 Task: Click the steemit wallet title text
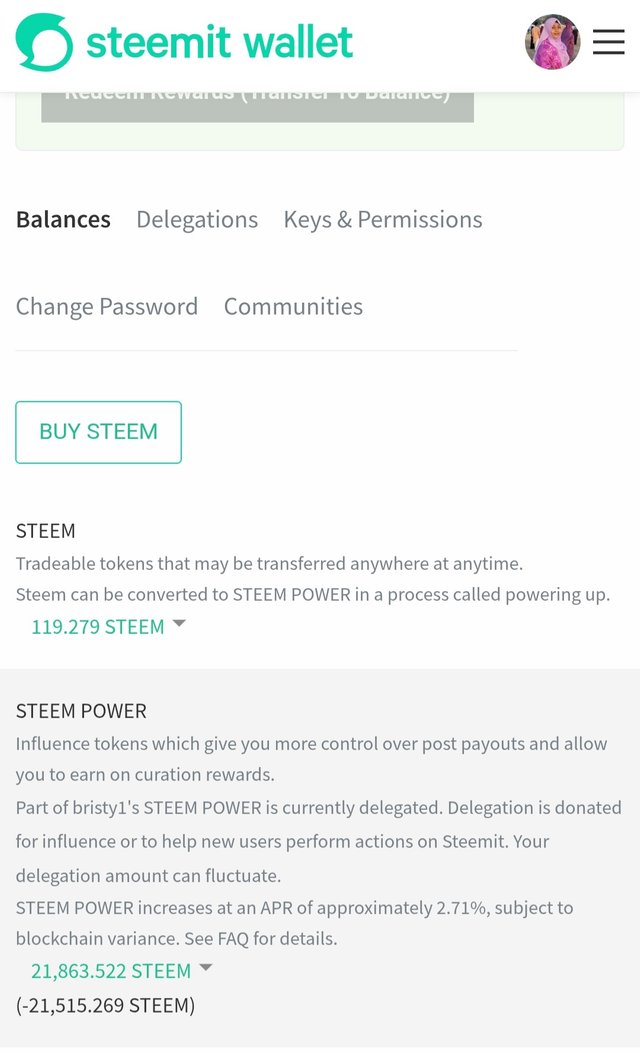click(x=219, y=42)
